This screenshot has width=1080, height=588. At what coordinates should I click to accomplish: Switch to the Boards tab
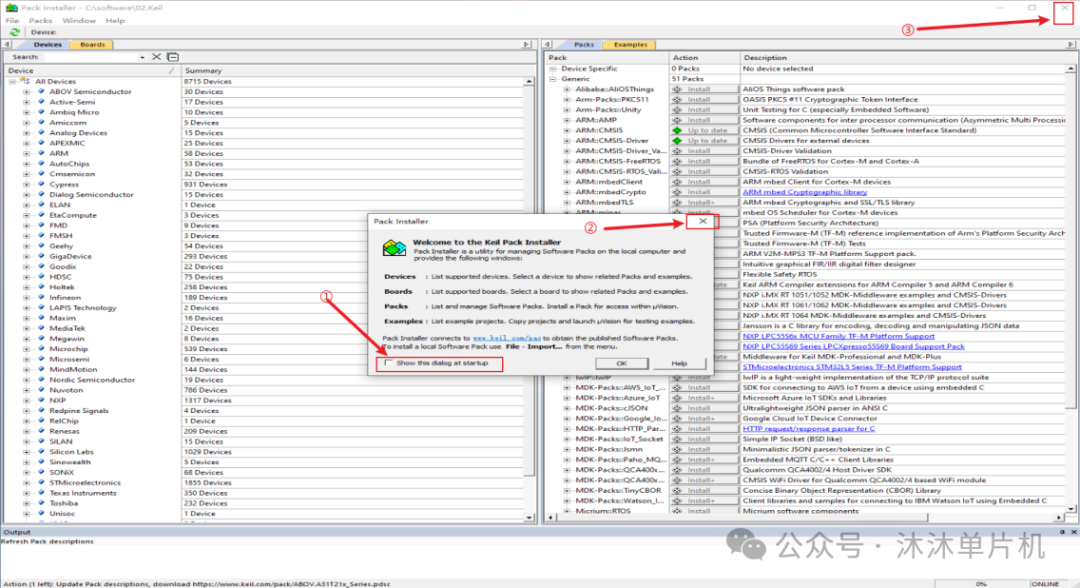(x=92, y=45)
